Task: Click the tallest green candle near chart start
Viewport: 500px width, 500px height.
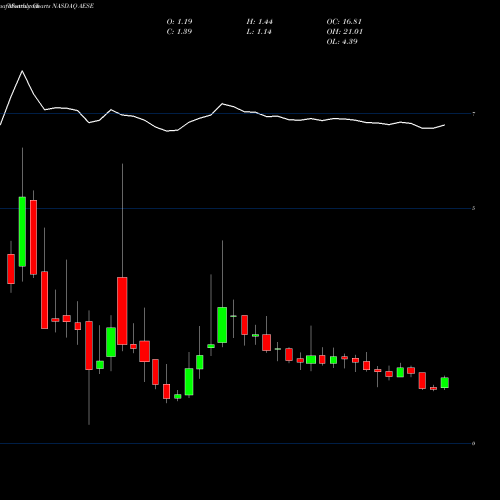Action: tap(22, 232)
